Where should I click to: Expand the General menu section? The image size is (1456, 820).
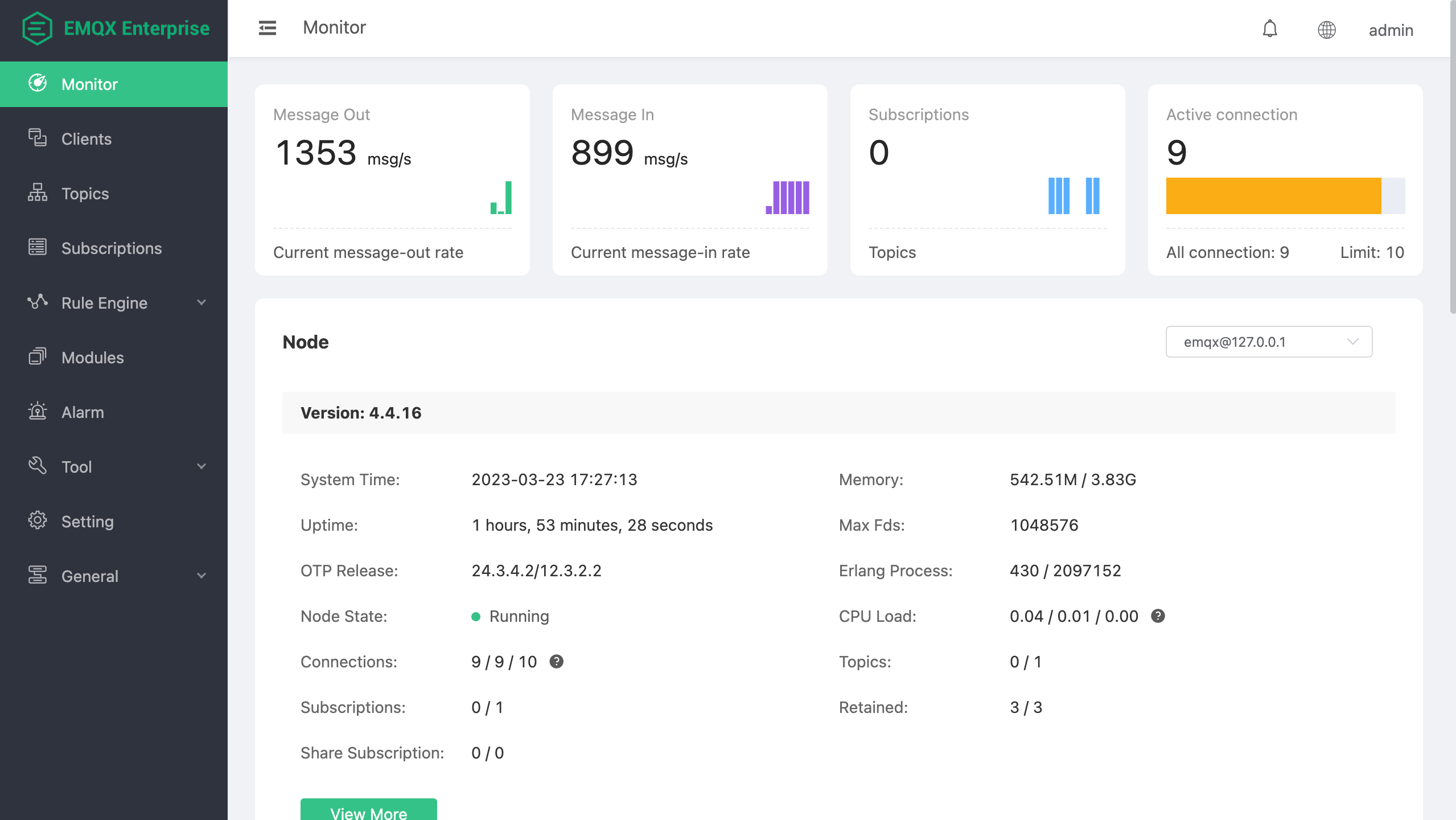114,575
